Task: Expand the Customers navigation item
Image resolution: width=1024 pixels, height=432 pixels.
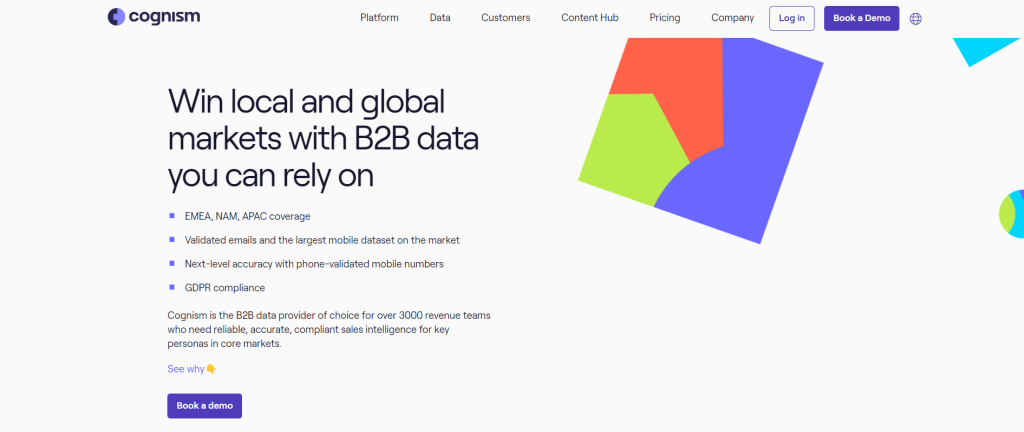Action: pyautogui.click(x=505, y=18)
